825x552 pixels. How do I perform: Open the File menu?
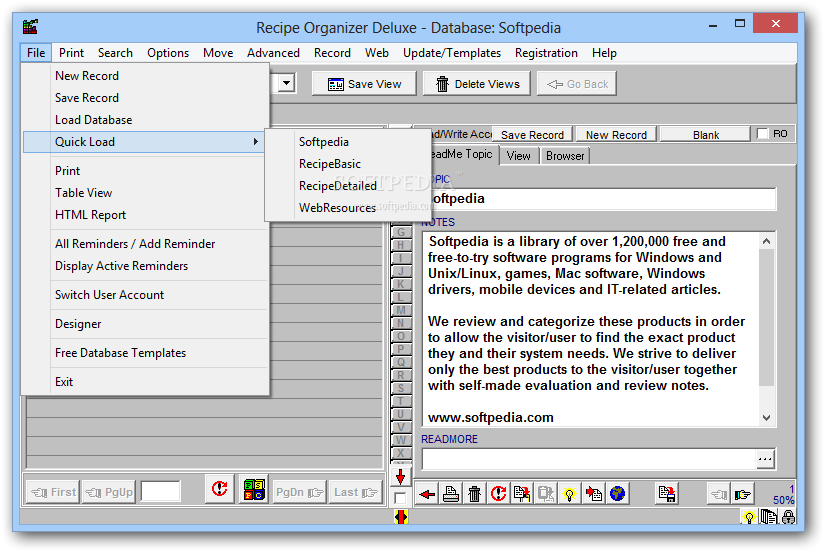coord(36,53)
